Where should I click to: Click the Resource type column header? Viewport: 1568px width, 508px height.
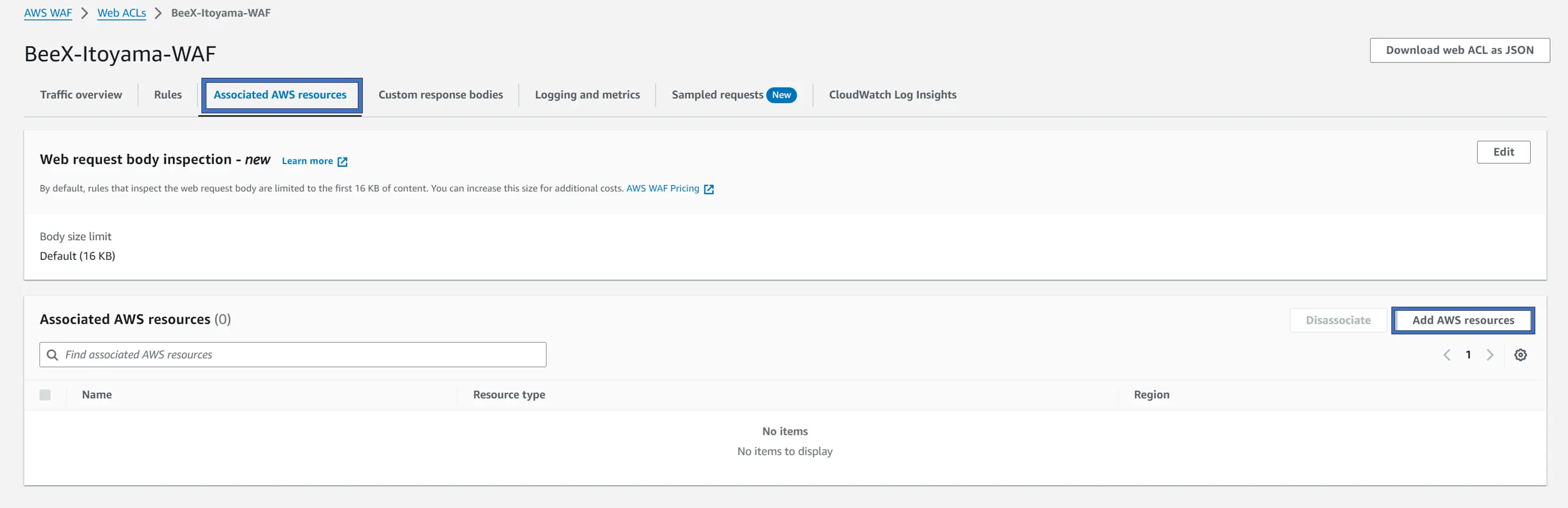(x=509, y=395)
